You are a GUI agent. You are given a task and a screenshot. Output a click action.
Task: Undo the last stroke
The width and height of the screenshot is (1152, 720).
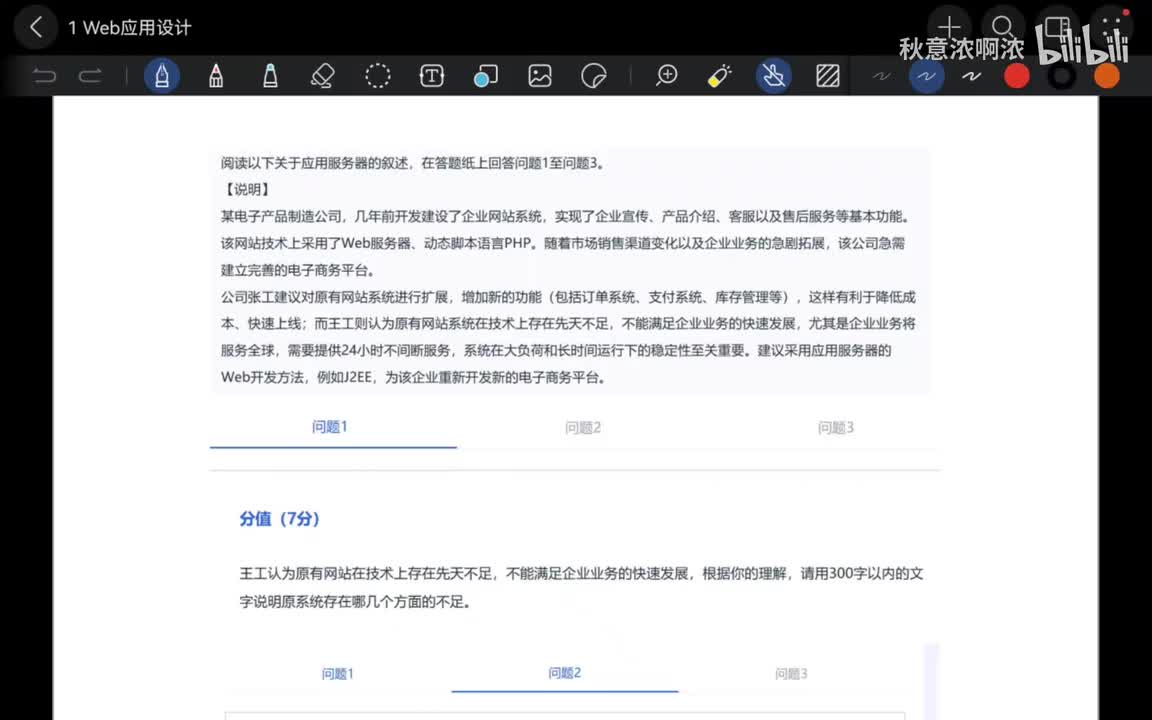(x=44, y=76)
